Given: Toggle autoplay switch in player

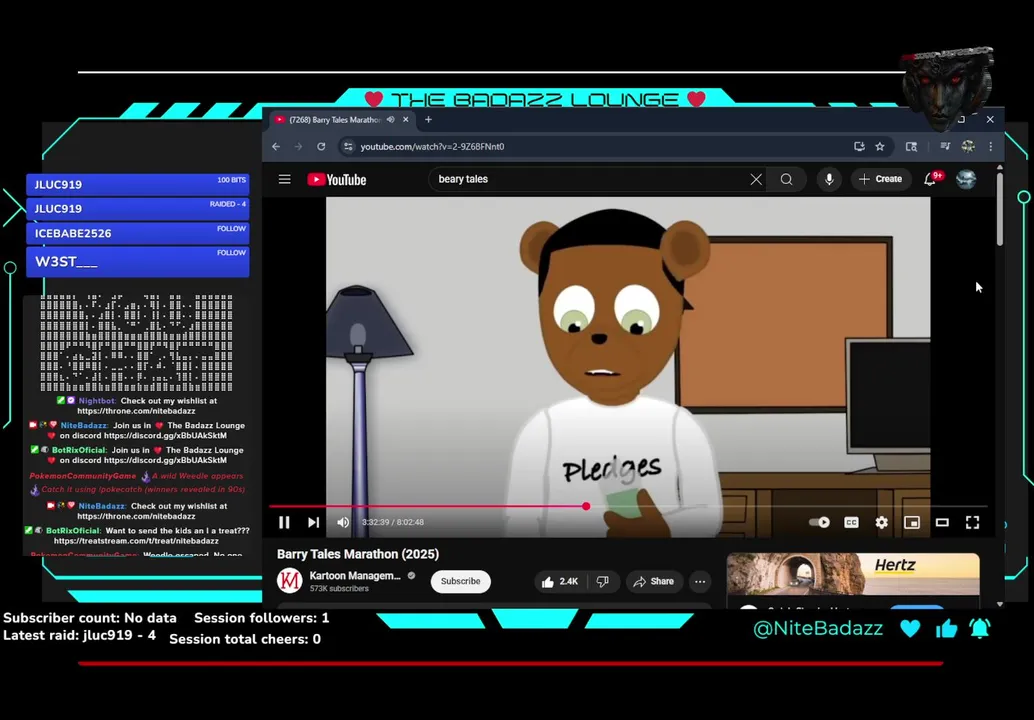Looking at the screenshot, I should point(819,522).
